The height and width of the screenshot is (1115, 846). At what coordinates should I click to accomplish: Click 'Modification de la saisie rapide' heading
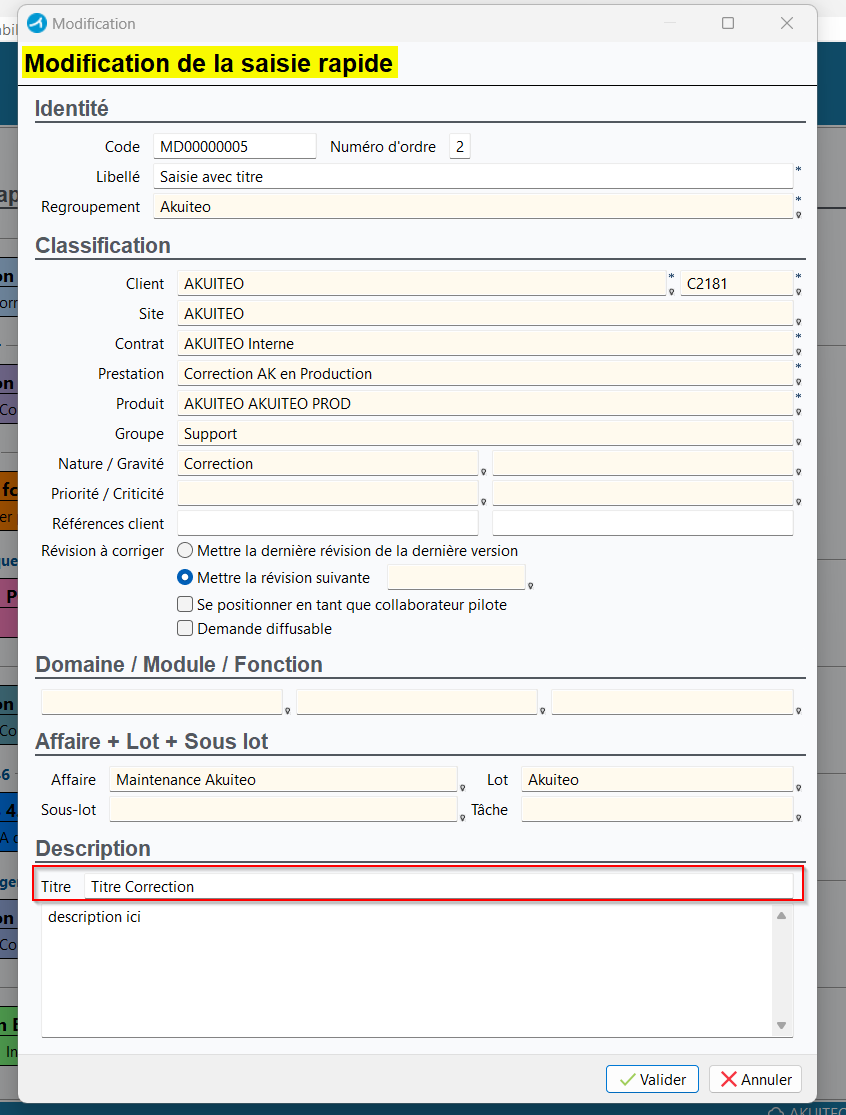click(x=209, y=63)
